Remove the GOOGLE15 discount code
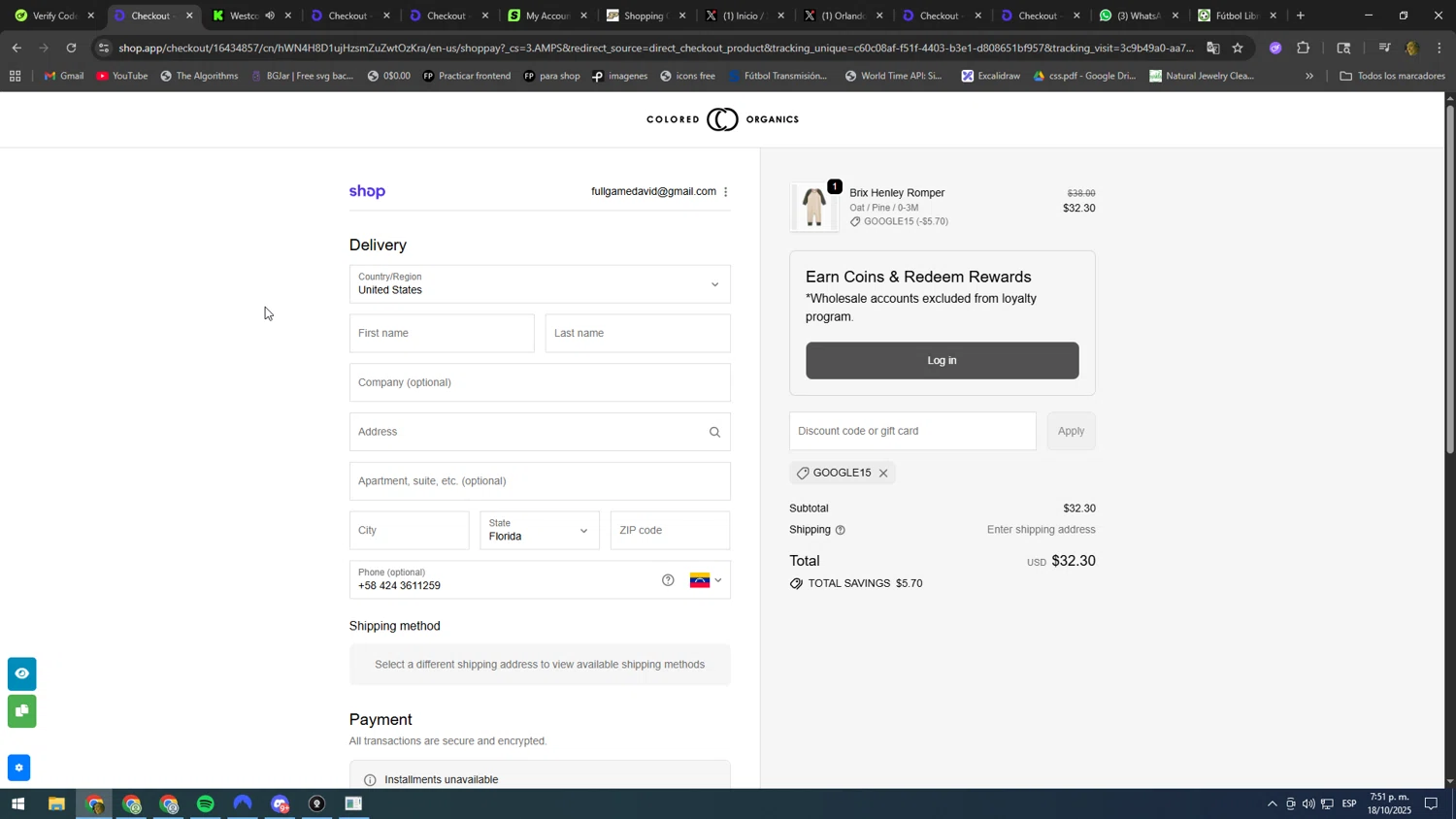 (883, 474)
